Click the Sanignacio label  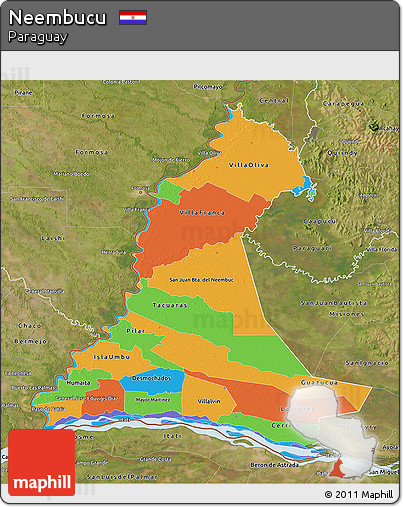pyautogui.click(x=367, y=363)
